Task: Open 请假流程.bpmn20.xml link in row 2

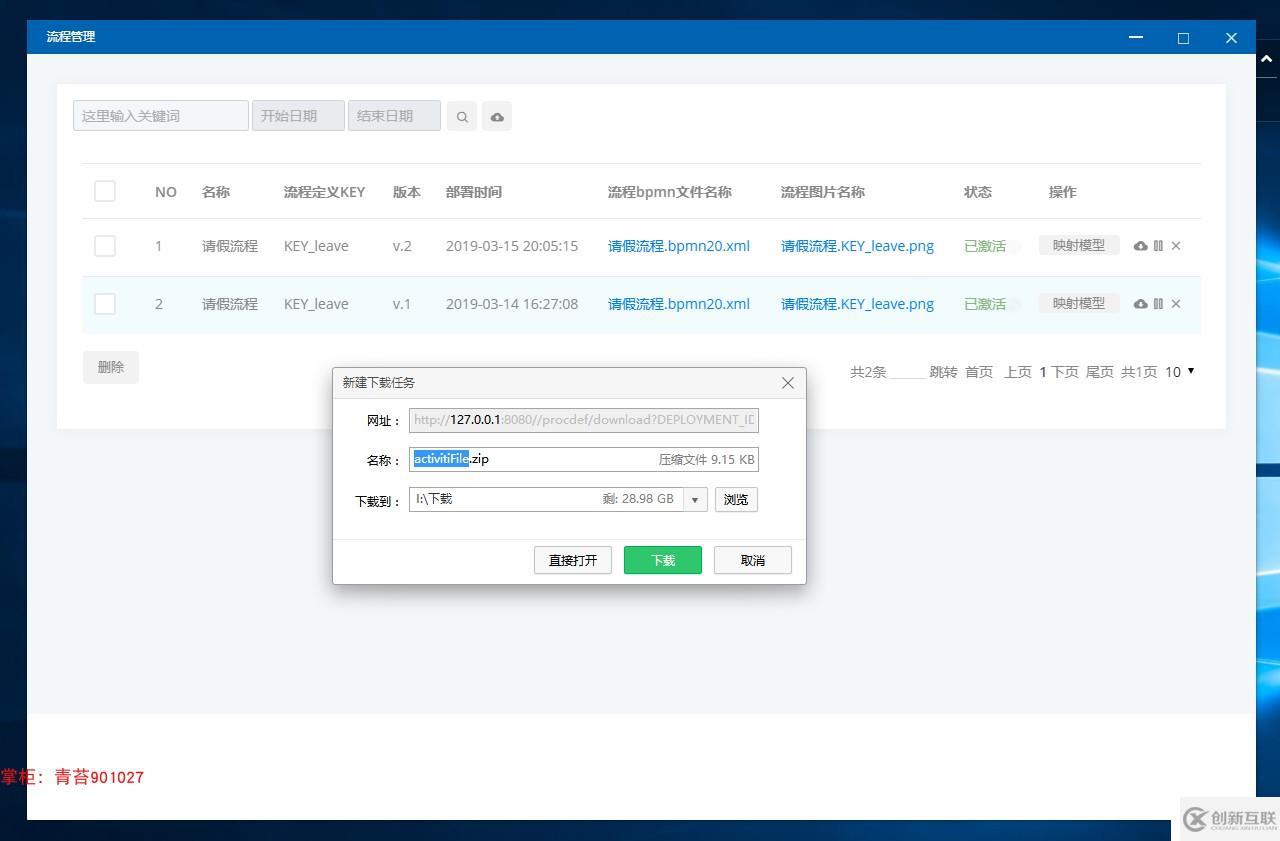Action: [679, 304]
